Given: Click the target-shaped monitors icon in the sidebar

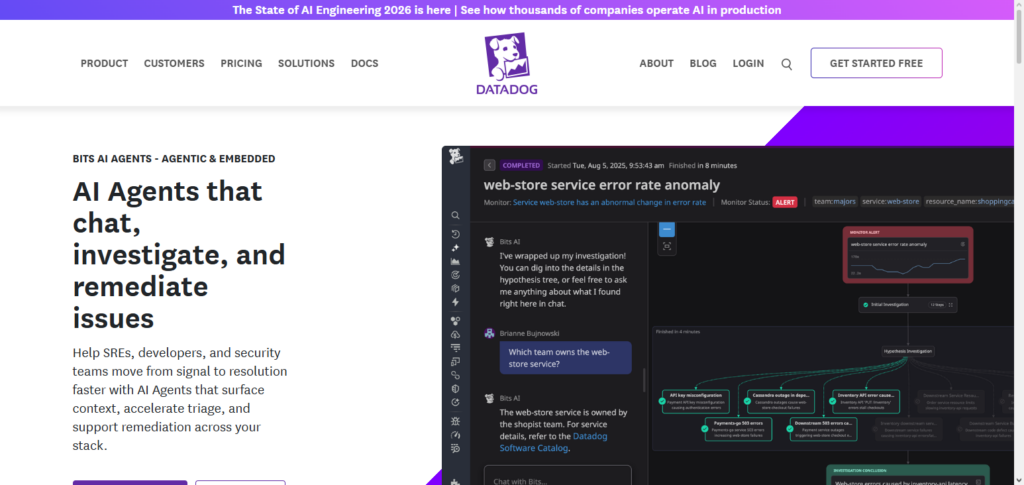Looking at the screenshot, I should coord(456,275).
